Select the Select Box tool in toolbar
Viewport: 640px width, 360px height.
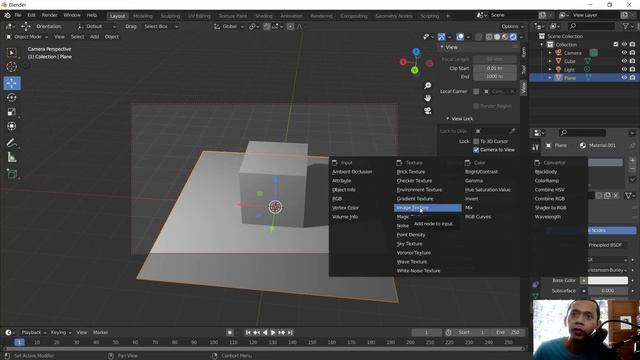pos(11,53)
